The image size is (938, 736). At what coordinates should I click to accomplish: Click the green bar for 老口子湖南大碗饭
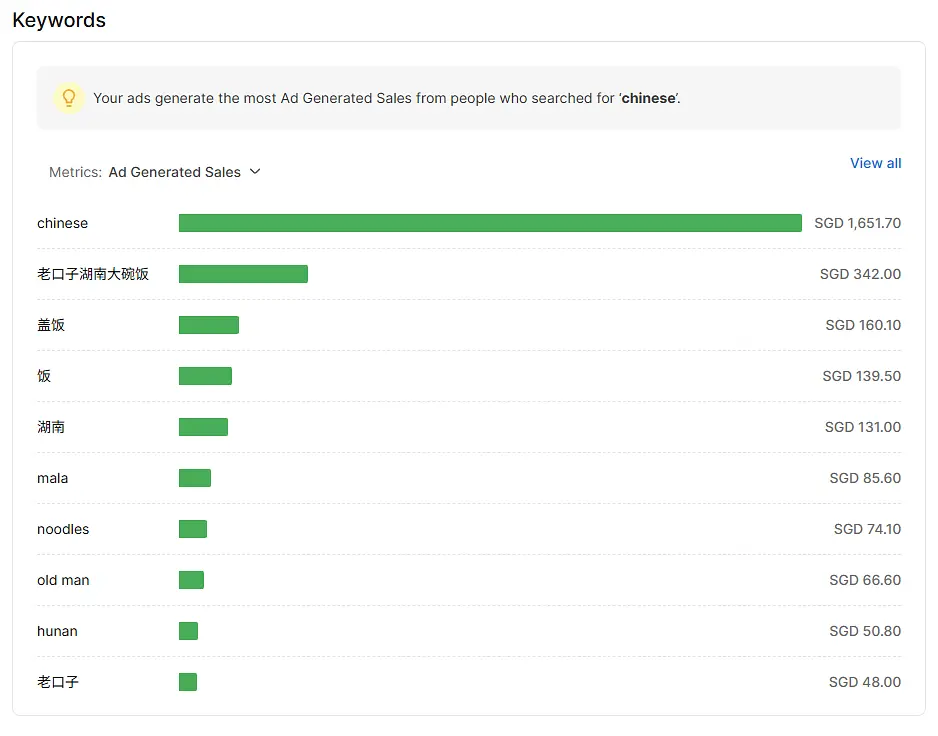243,274
